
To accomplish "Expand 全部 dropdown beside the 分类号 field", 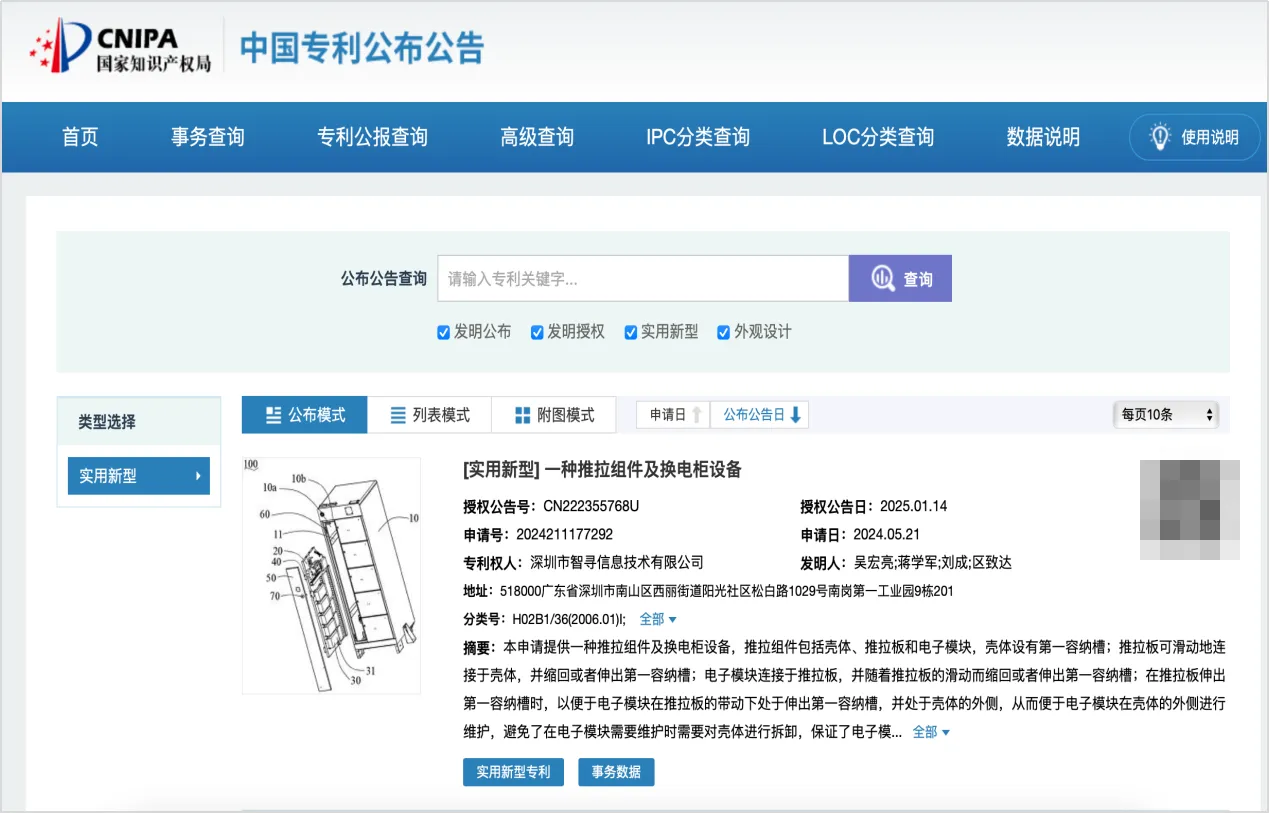I will [655, 618].
